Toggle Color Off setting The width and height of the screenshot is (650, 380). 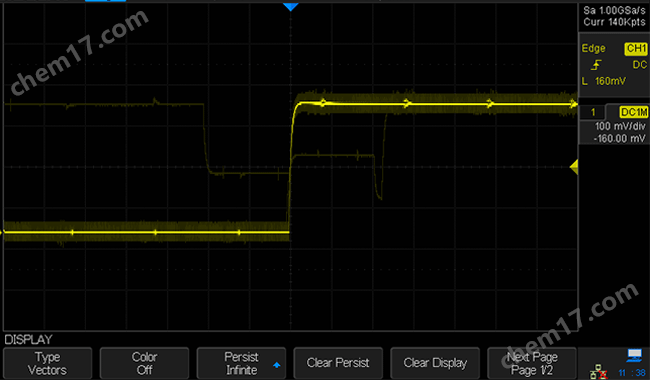coord(144,363)
